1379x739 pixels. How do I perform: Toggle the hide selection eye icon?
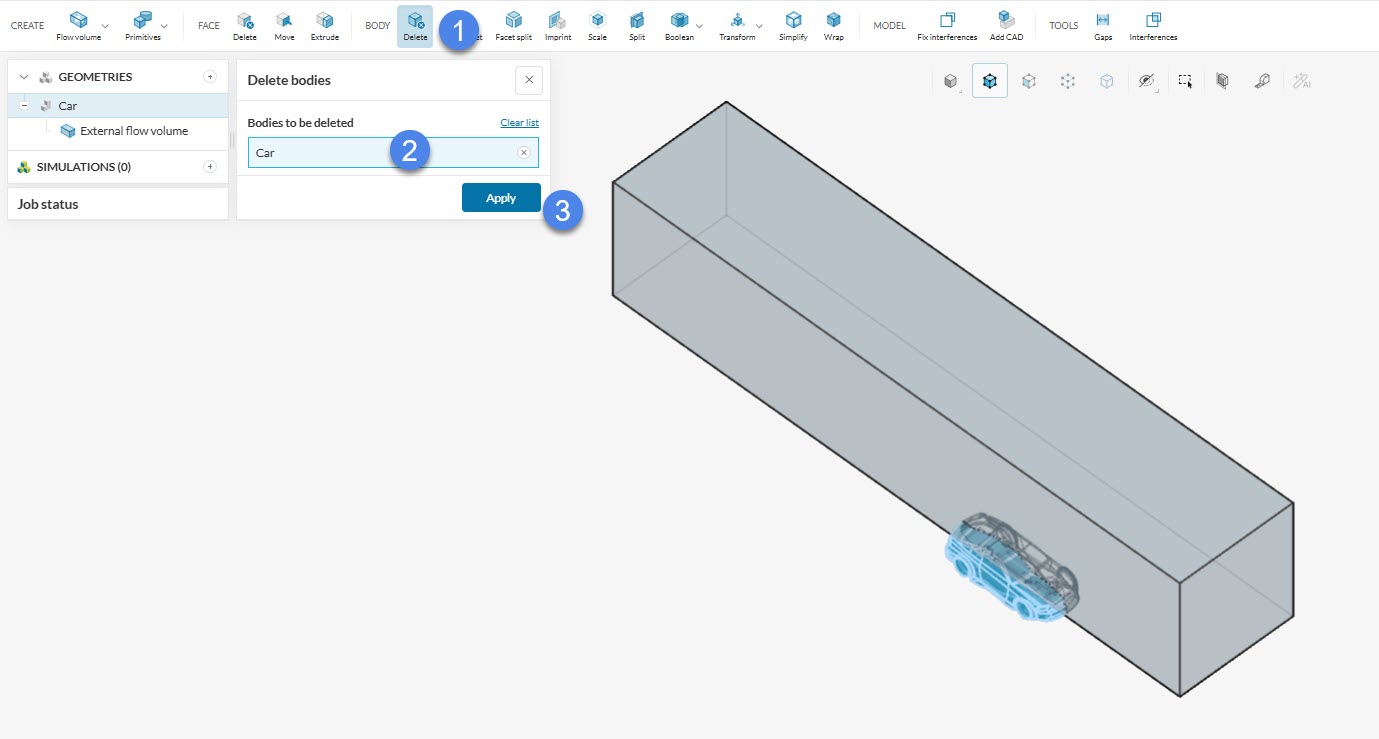click(x=1146, y=82)
